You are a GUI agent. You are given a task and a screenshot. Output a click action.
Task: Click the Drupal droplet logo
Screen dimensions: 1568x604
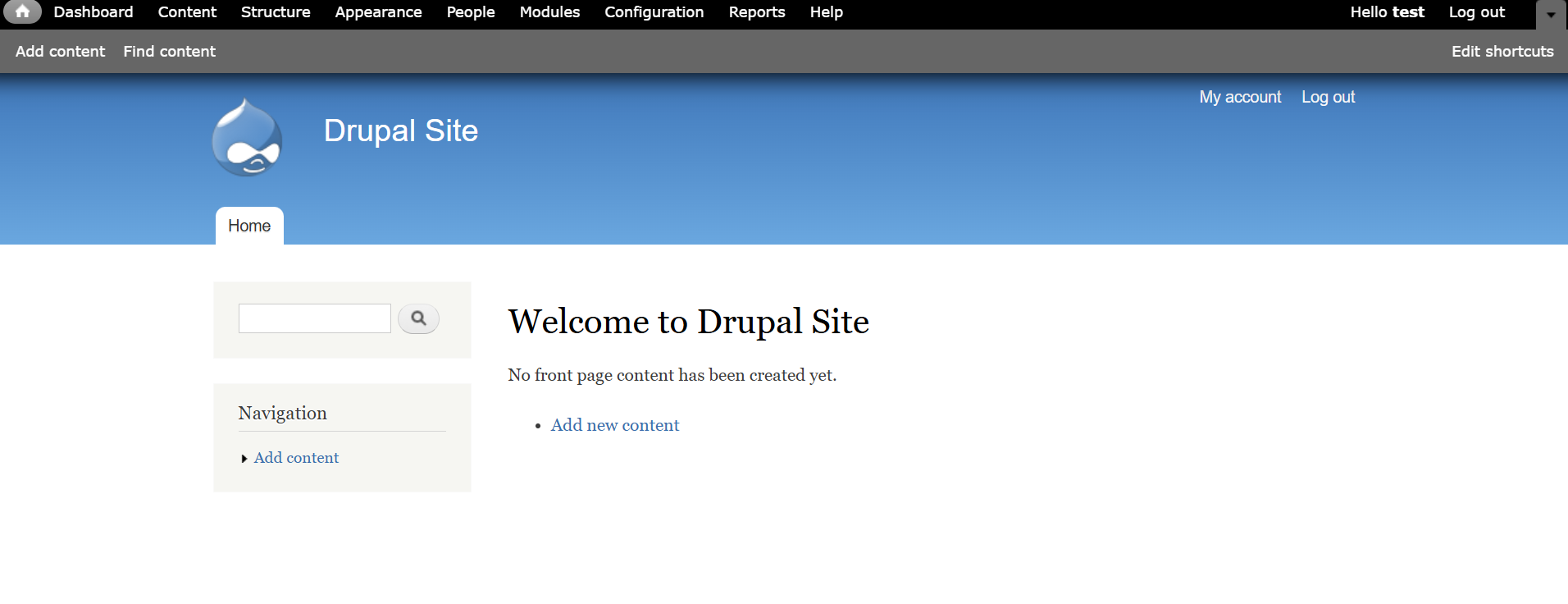pos(247,138)
